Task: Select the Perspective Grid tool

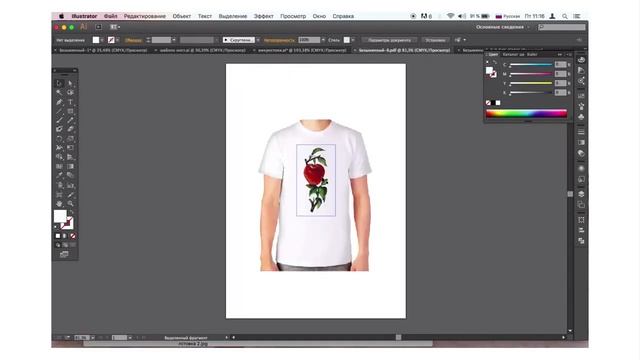Action: click(70, 157)
